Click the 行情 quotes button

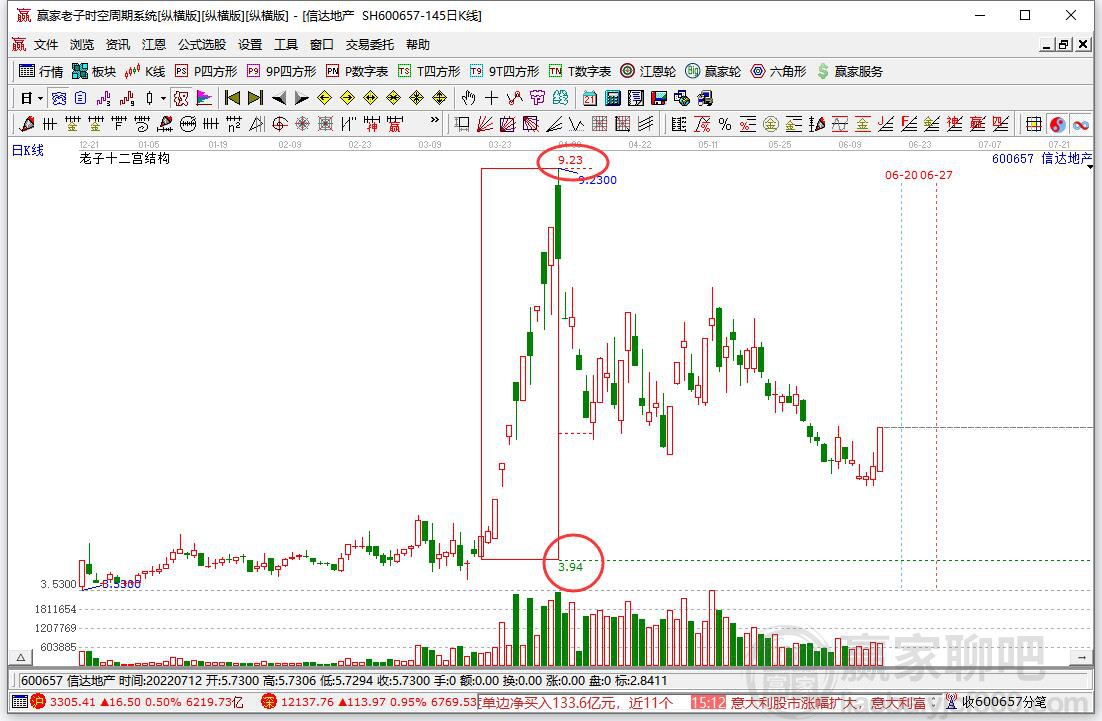pyautogui.click(x=41, y=71)
